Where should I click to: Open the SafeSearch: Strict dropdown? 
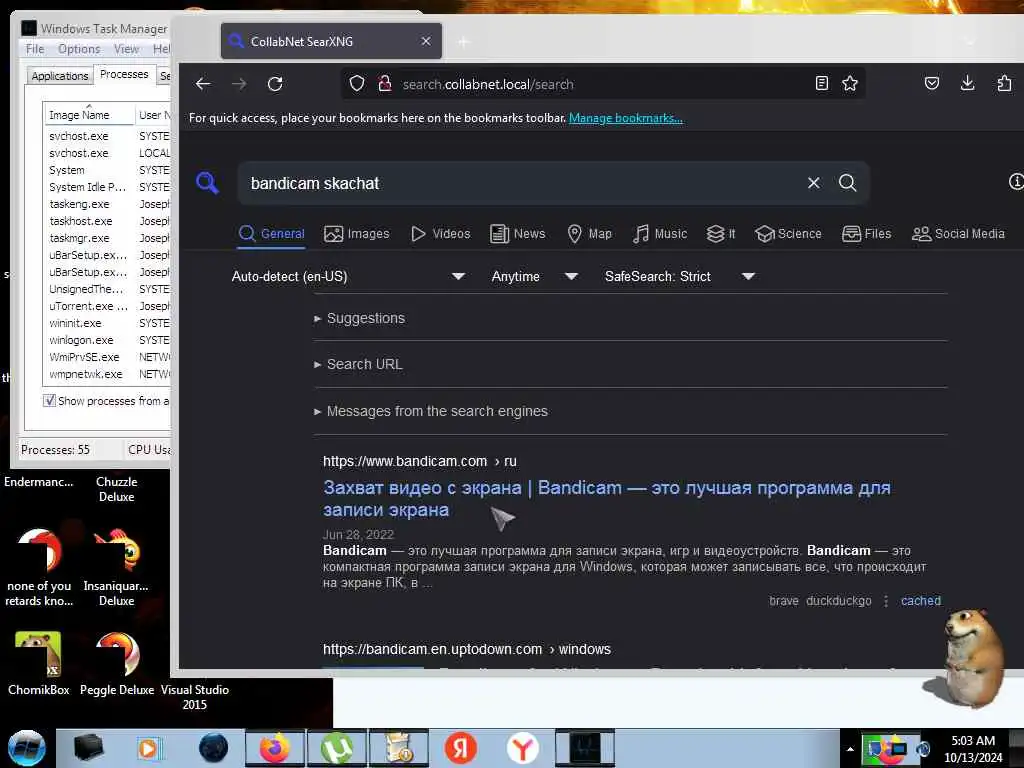[680, 276]
